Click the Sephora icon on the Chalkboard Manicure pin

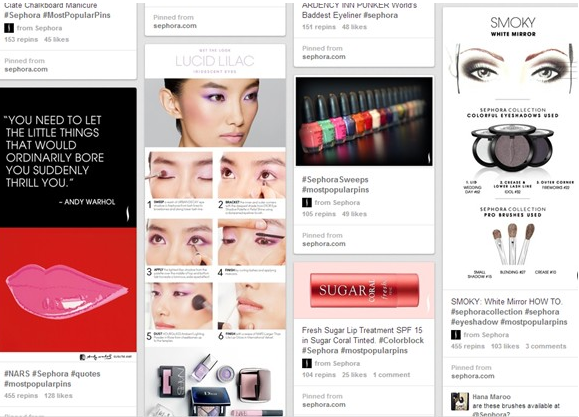pos(9,28)
